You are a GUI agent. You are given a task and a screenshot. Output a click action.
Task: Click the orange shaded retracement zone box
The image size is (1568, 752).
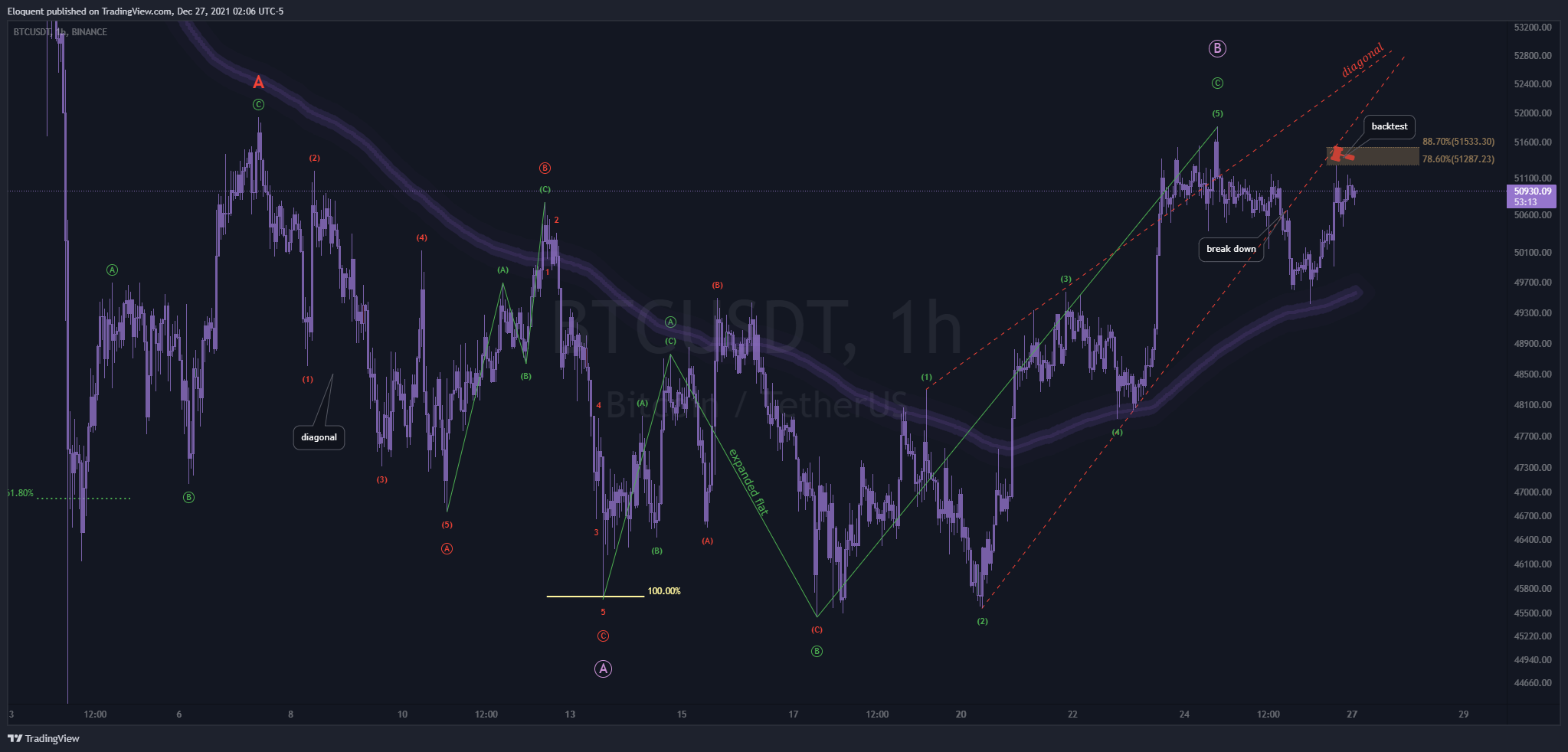(1372, 156)
